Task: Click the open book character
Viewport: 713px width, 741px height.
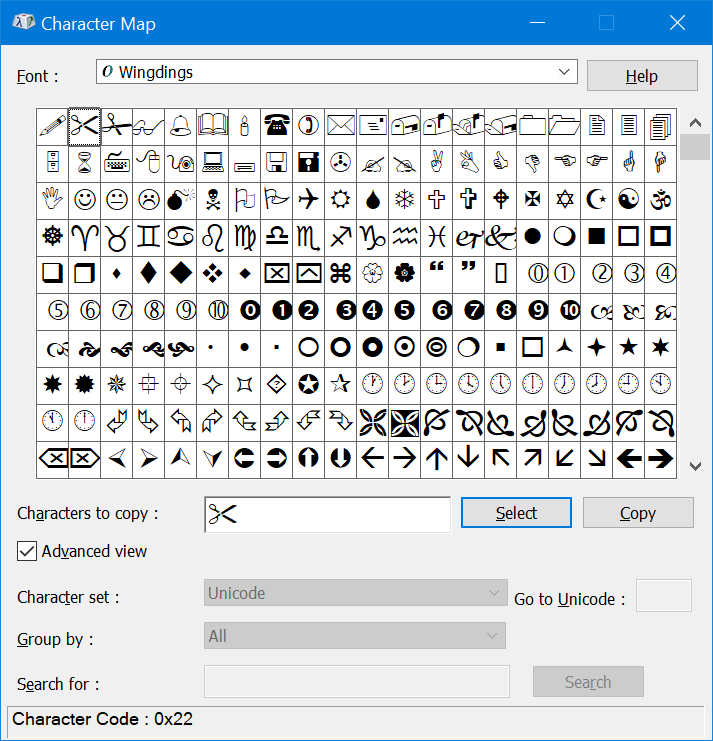Action: pos(212,125)
